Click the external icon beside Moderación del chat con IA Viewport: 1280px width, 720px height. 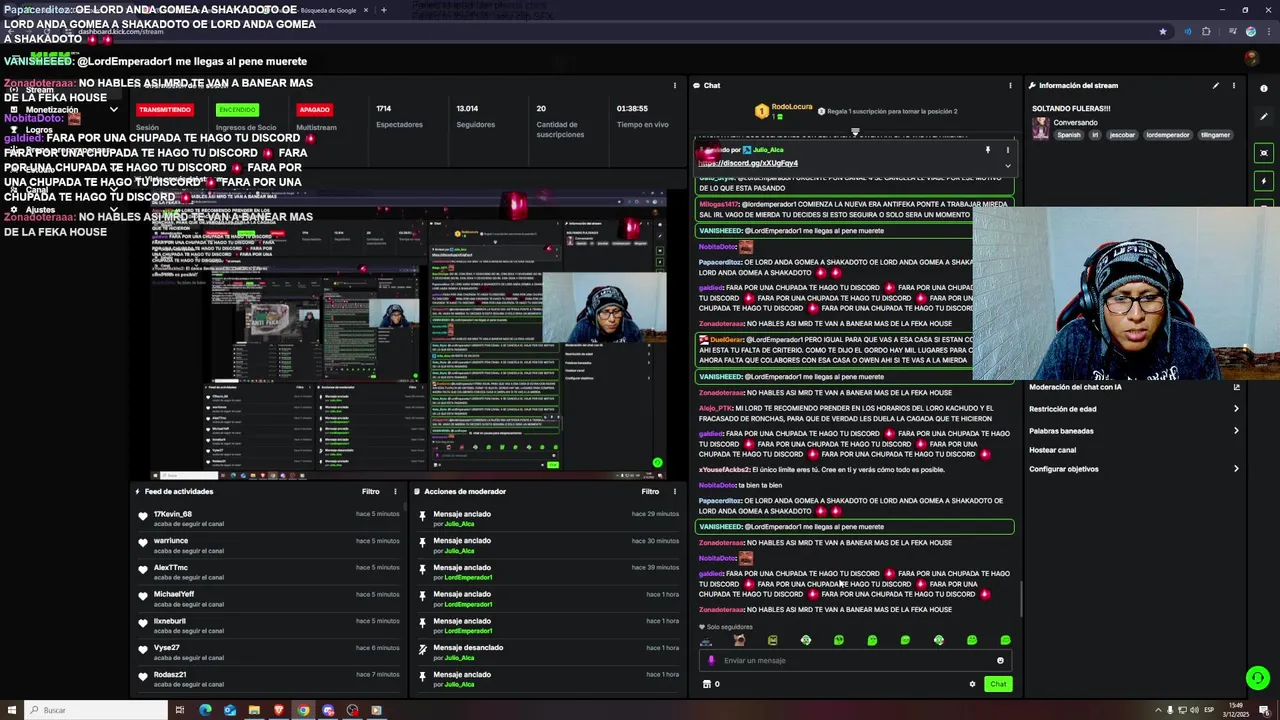[1236, 387]
